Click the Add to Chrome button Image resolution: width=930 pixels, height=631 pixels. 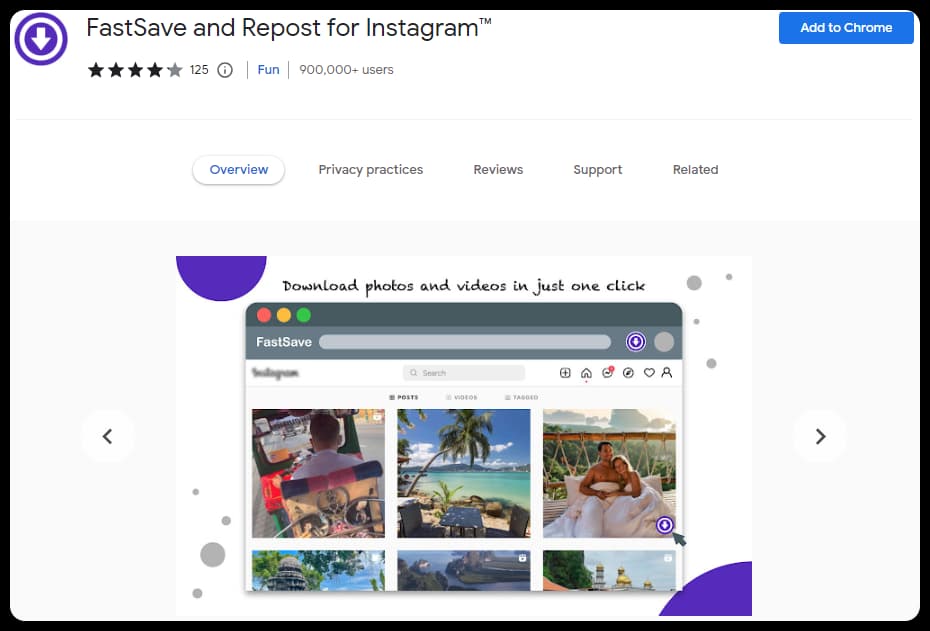coord(846,28)
